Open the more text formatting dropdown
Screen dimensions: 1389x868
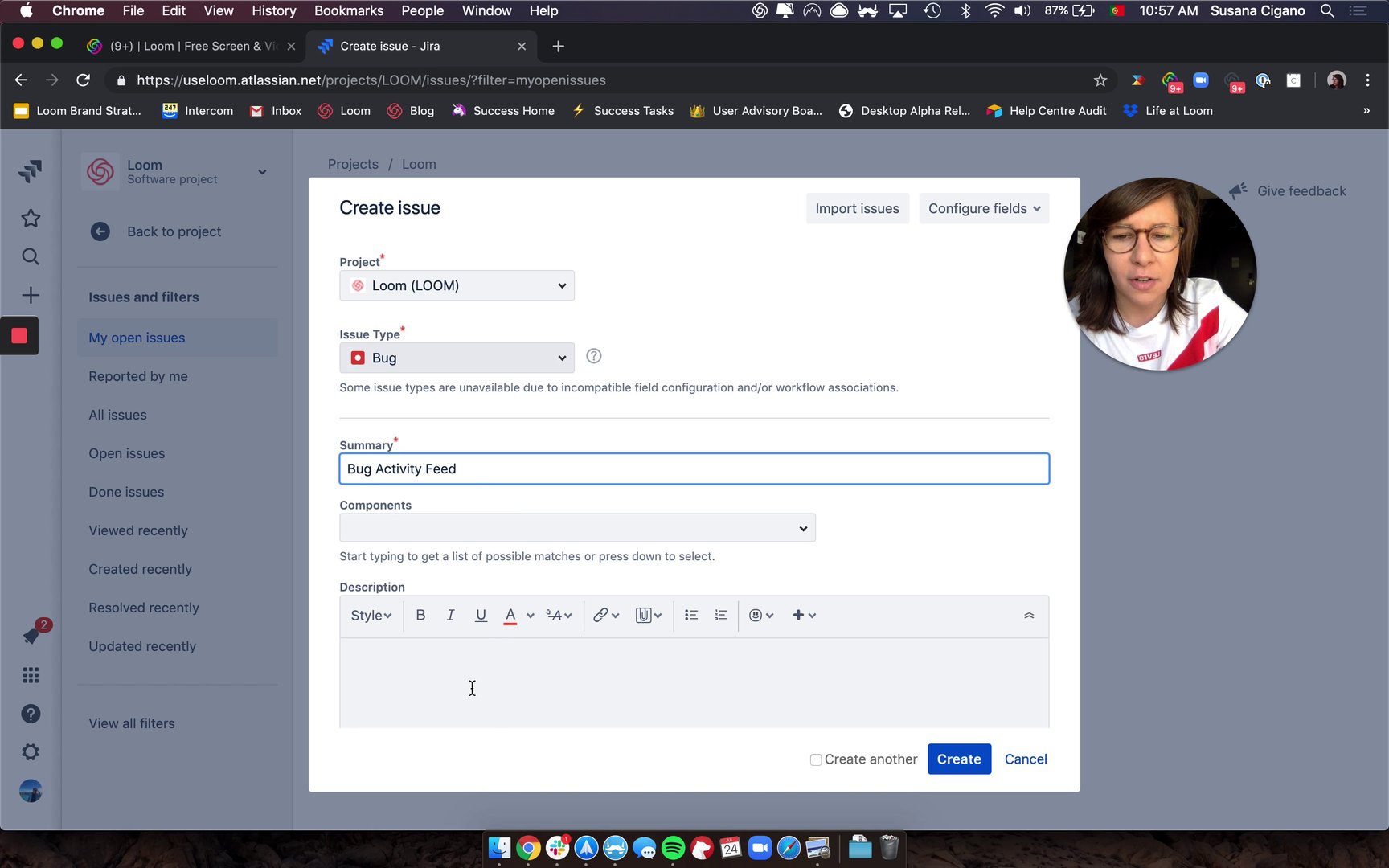559,616
